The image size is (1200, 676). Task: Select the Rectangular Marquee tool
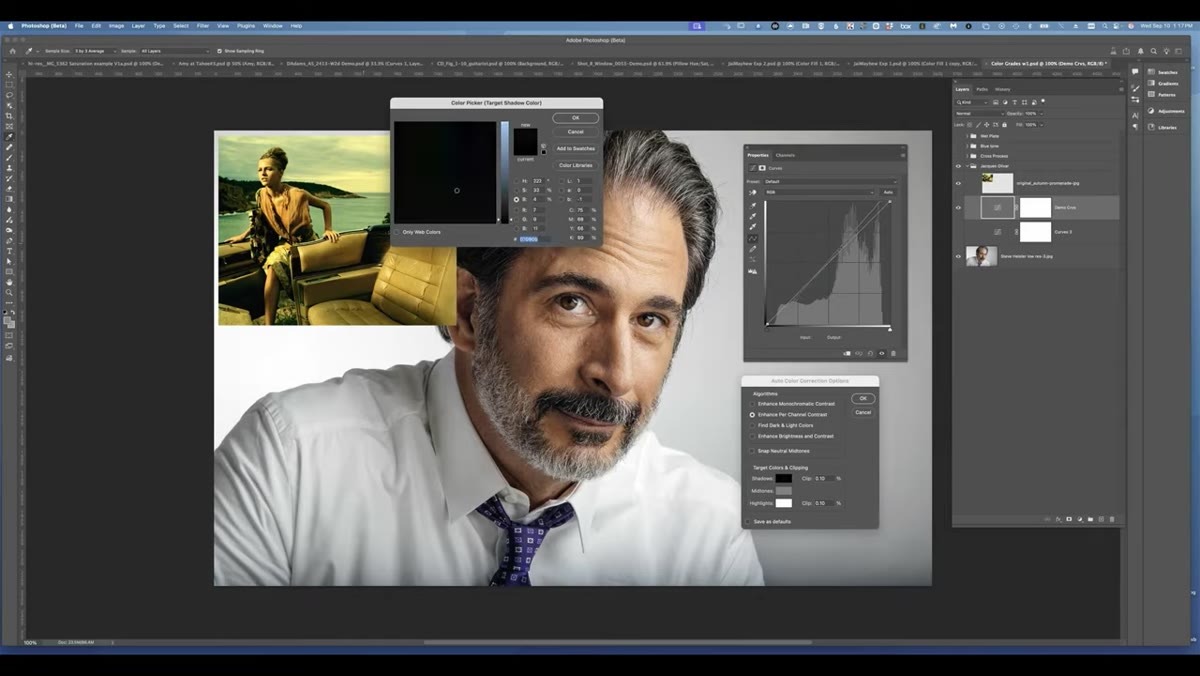click(x=10, y=85)
